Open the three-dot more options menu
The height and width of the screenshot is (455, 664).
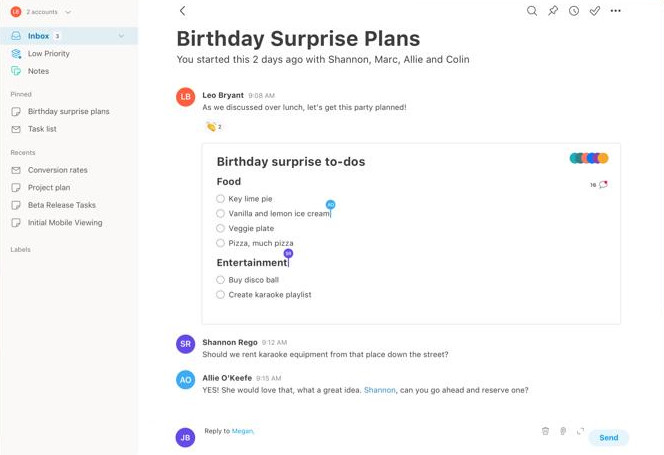click(x=615, y=11)
